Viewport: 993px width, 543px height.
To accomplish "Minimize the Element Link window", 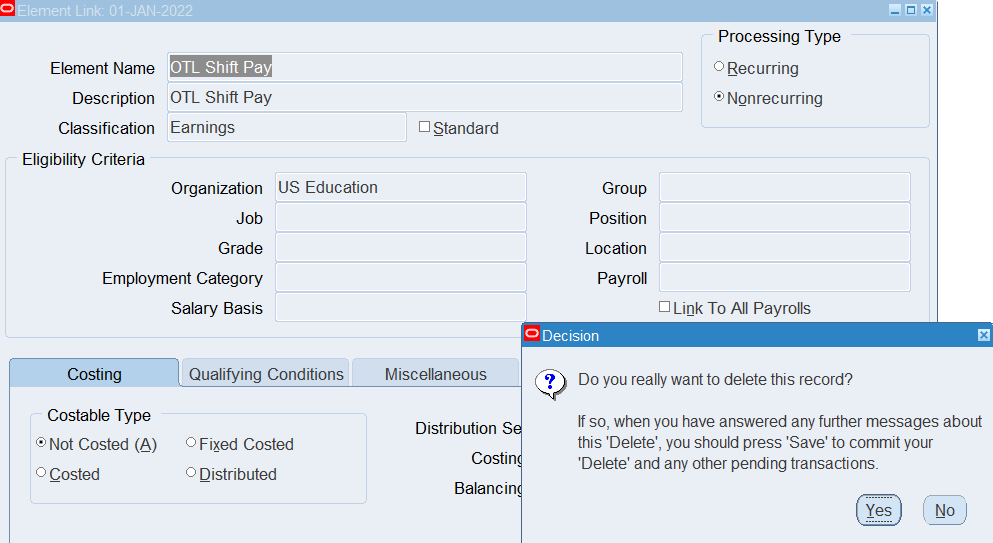I will click(x=895, y=10).
